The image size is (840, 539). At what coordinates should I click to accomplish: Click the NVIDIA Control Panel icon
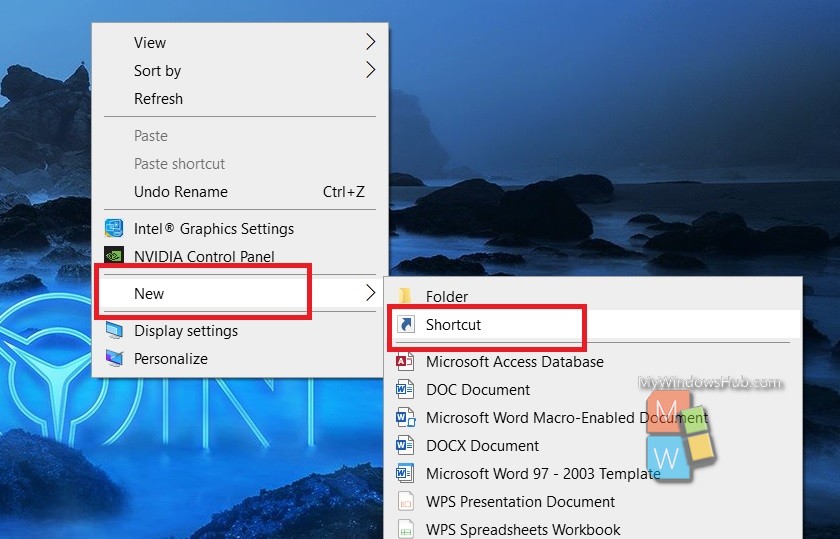point(114,255)
